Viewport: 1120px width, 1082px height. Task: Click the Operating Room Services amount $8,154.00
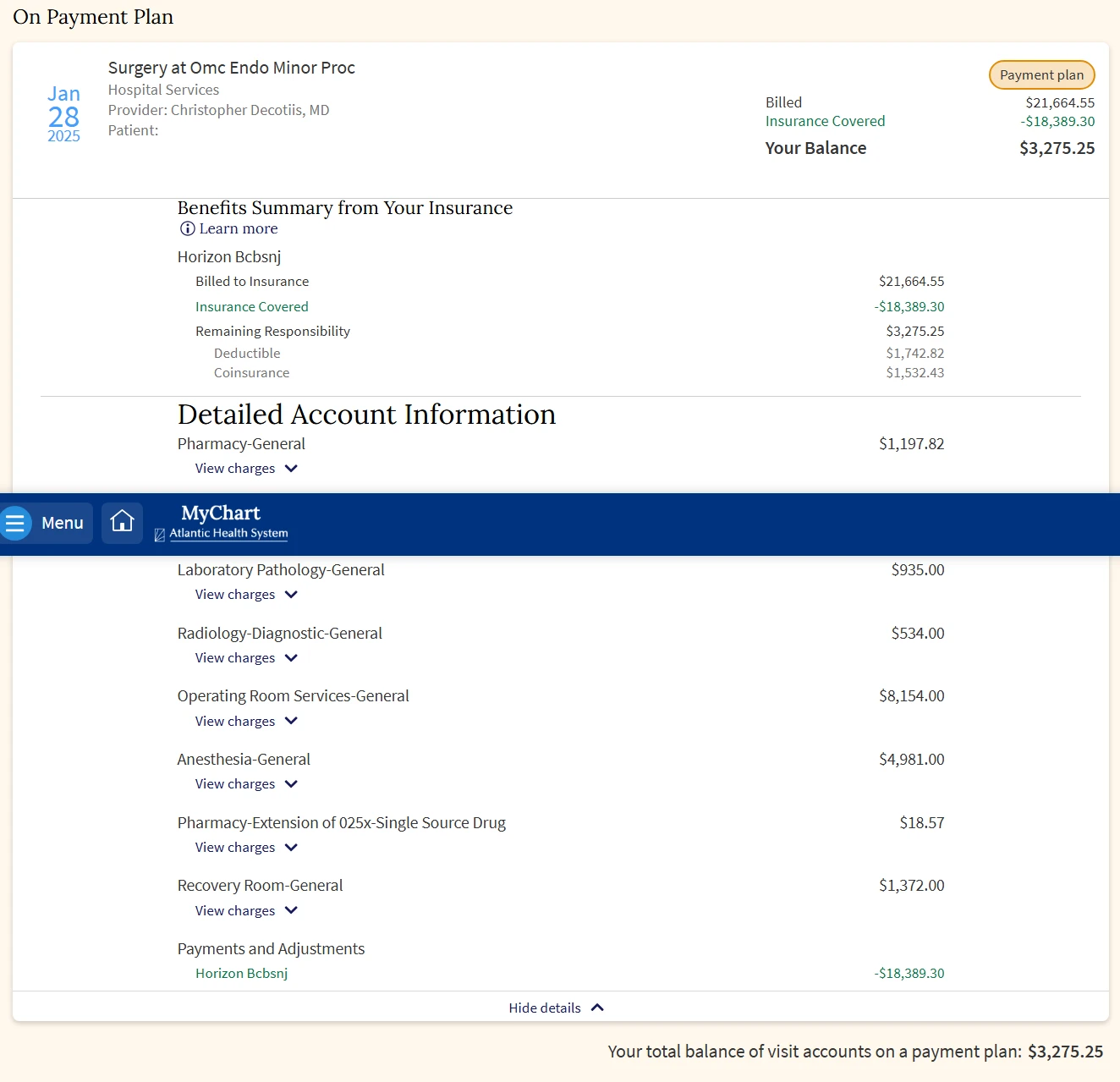[x=912, y=696]
